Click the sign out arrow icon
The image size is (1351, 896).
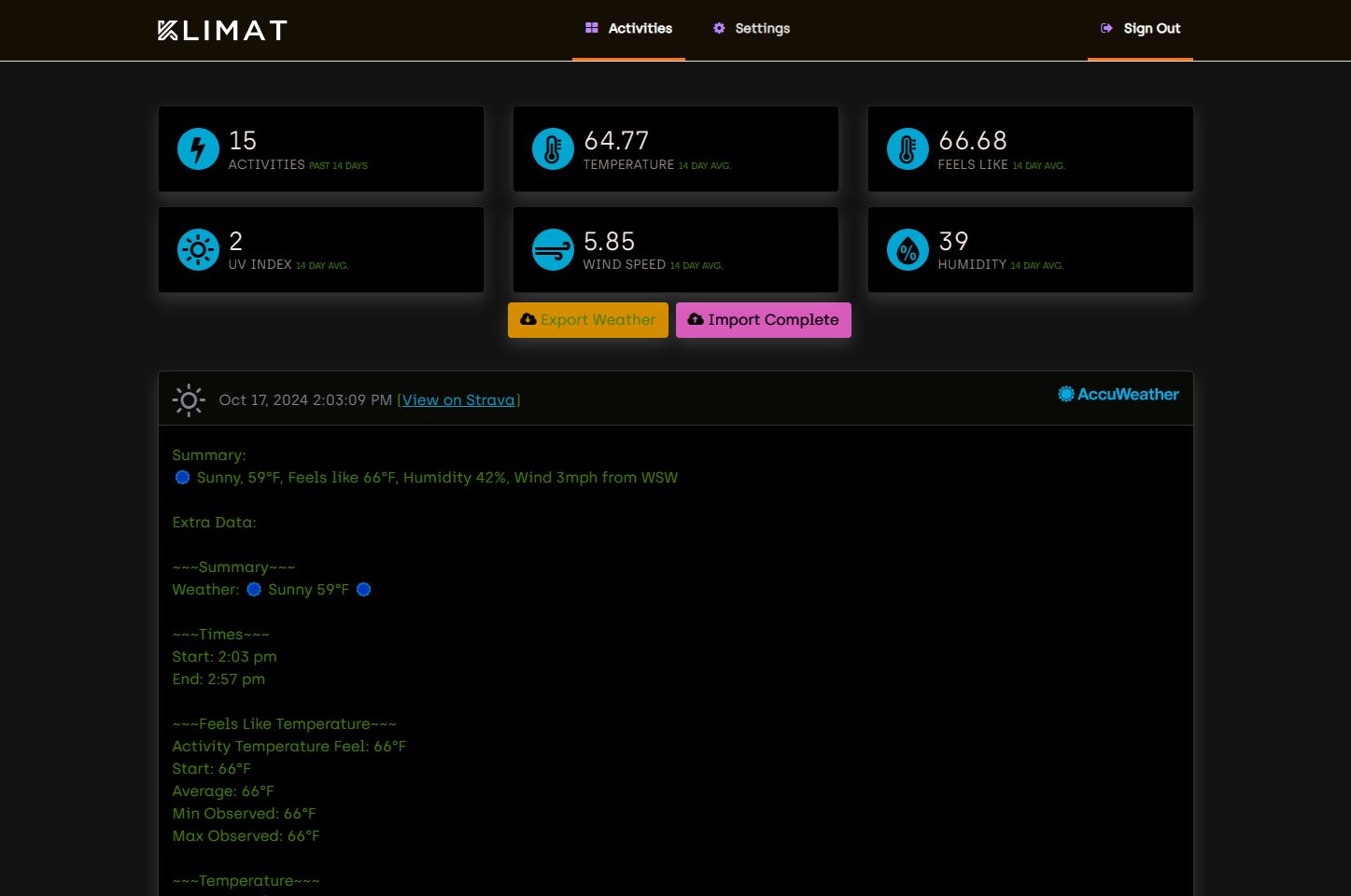tap(1106, 28)
